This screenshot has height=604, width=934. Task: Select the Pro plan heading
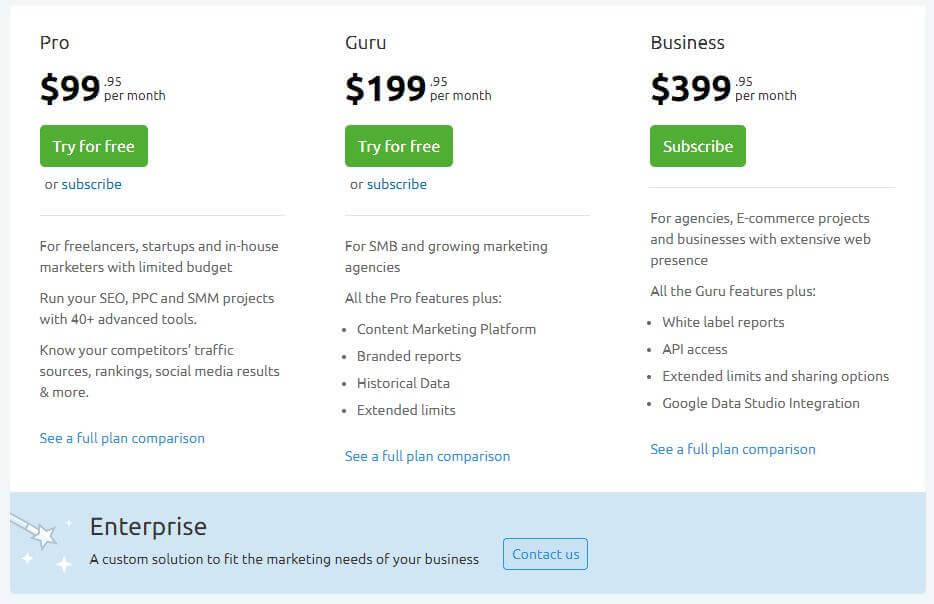click(54, 43)
